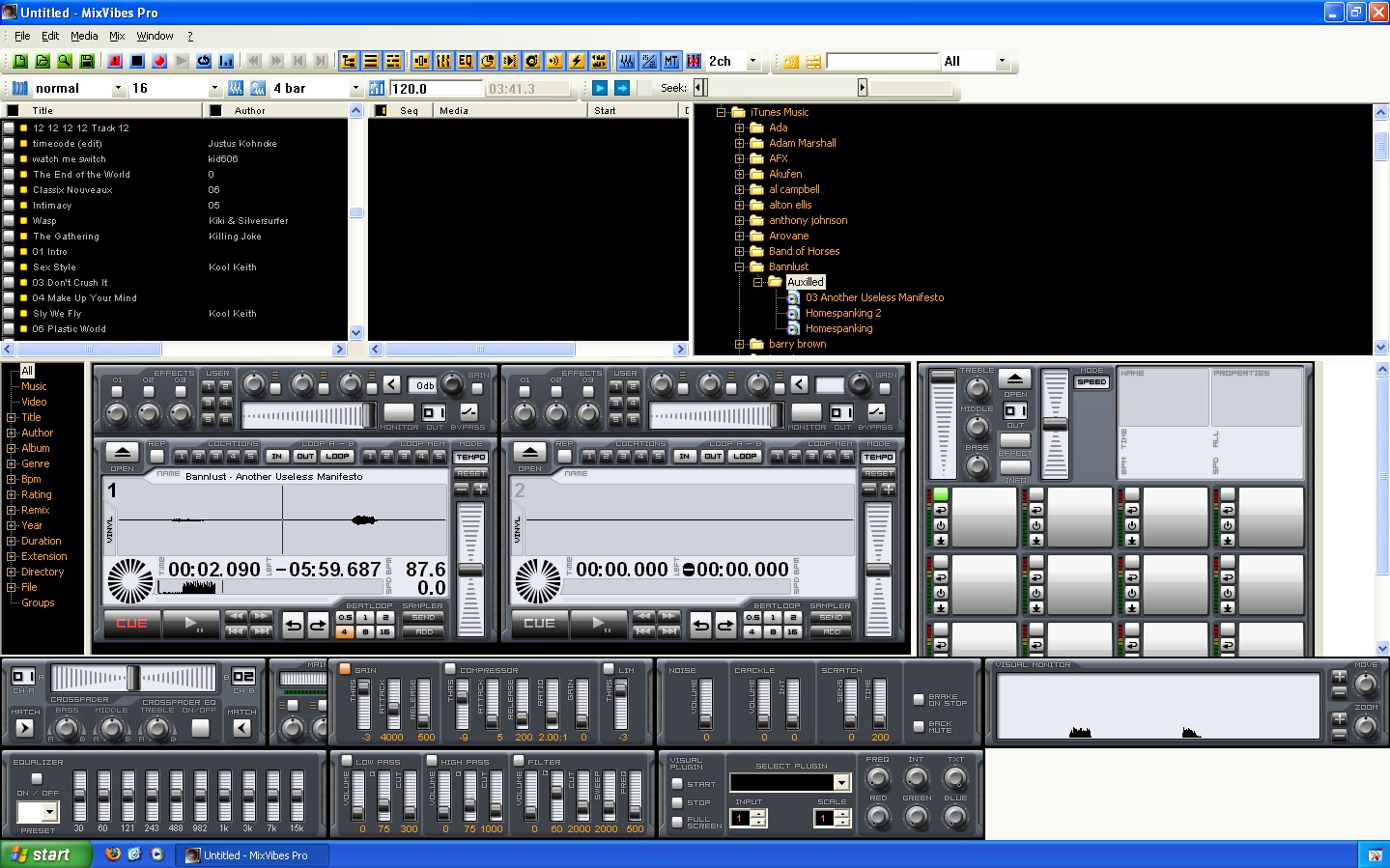Image resolution: width=1390 pixels, height=868 pixels.
Task: Click the play/pause button on deck 1
Action: point(192,624)
